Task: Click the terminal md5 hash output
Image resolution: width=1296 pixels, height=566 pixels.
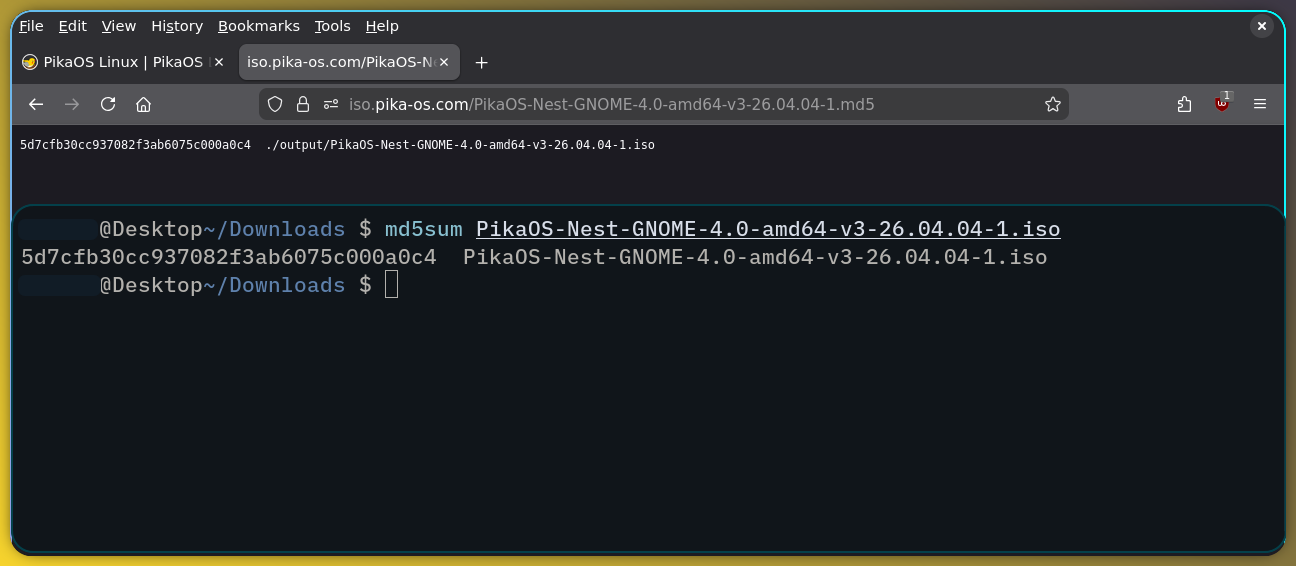Action: [229, 257]
